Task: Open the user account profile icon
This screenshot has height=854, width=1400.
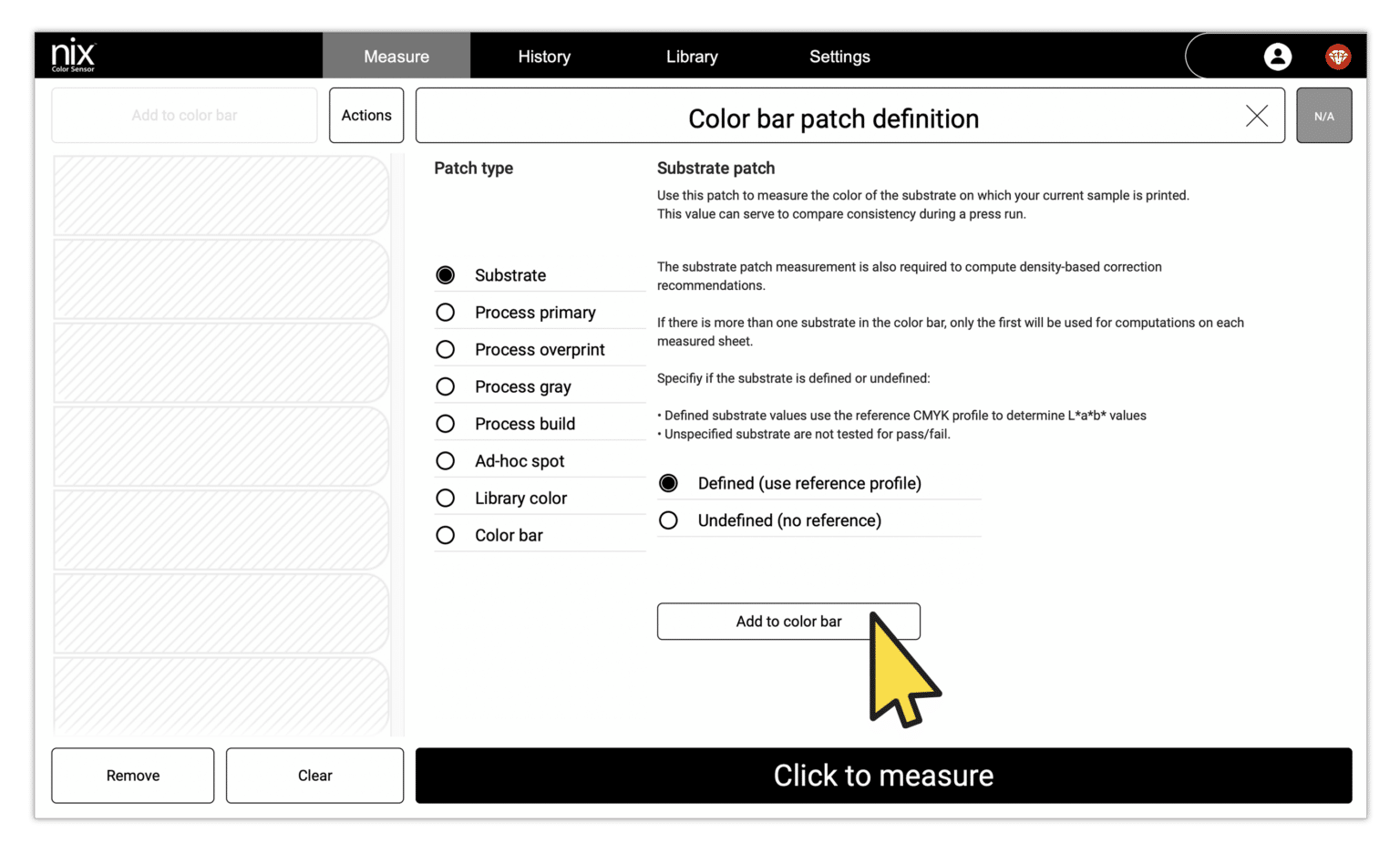Action: coord(1278,56)
